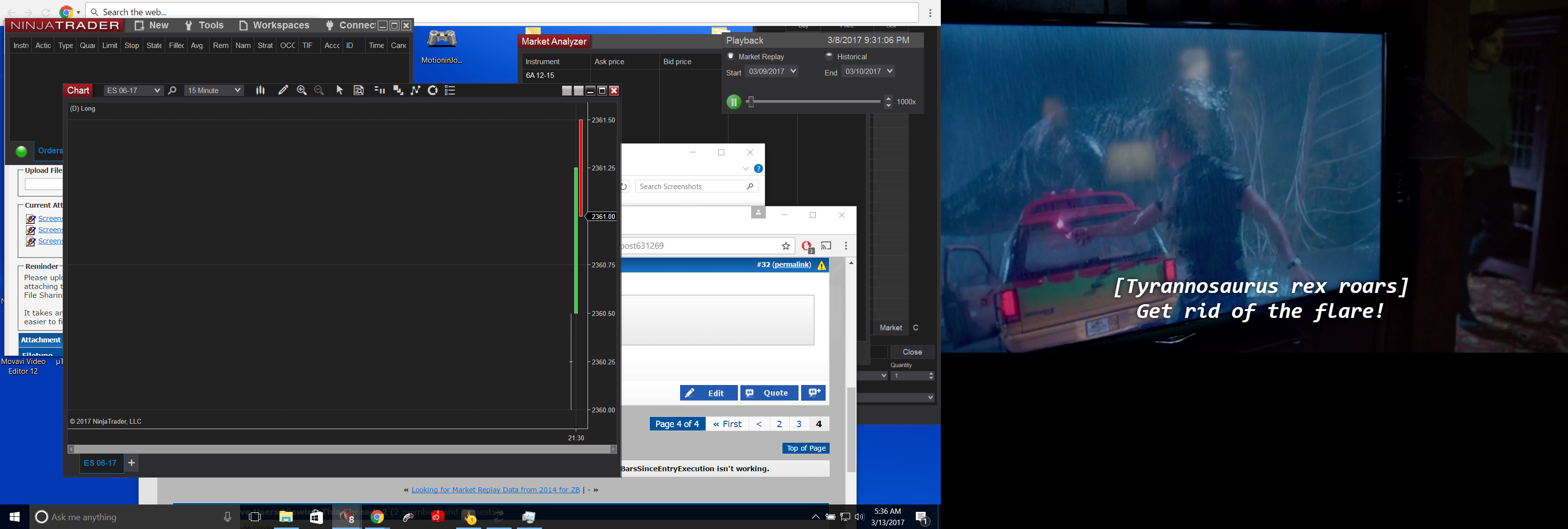Image resolution: width=1568 pixels, height=529 pixels.
Task: Click the multi-quote plus button
Action: [813, 393]
